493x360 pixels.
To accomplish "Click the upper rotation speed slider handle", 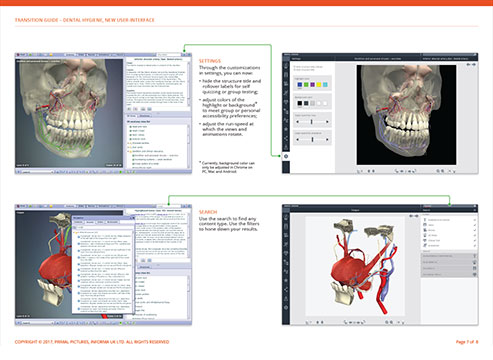I will 312,122.
